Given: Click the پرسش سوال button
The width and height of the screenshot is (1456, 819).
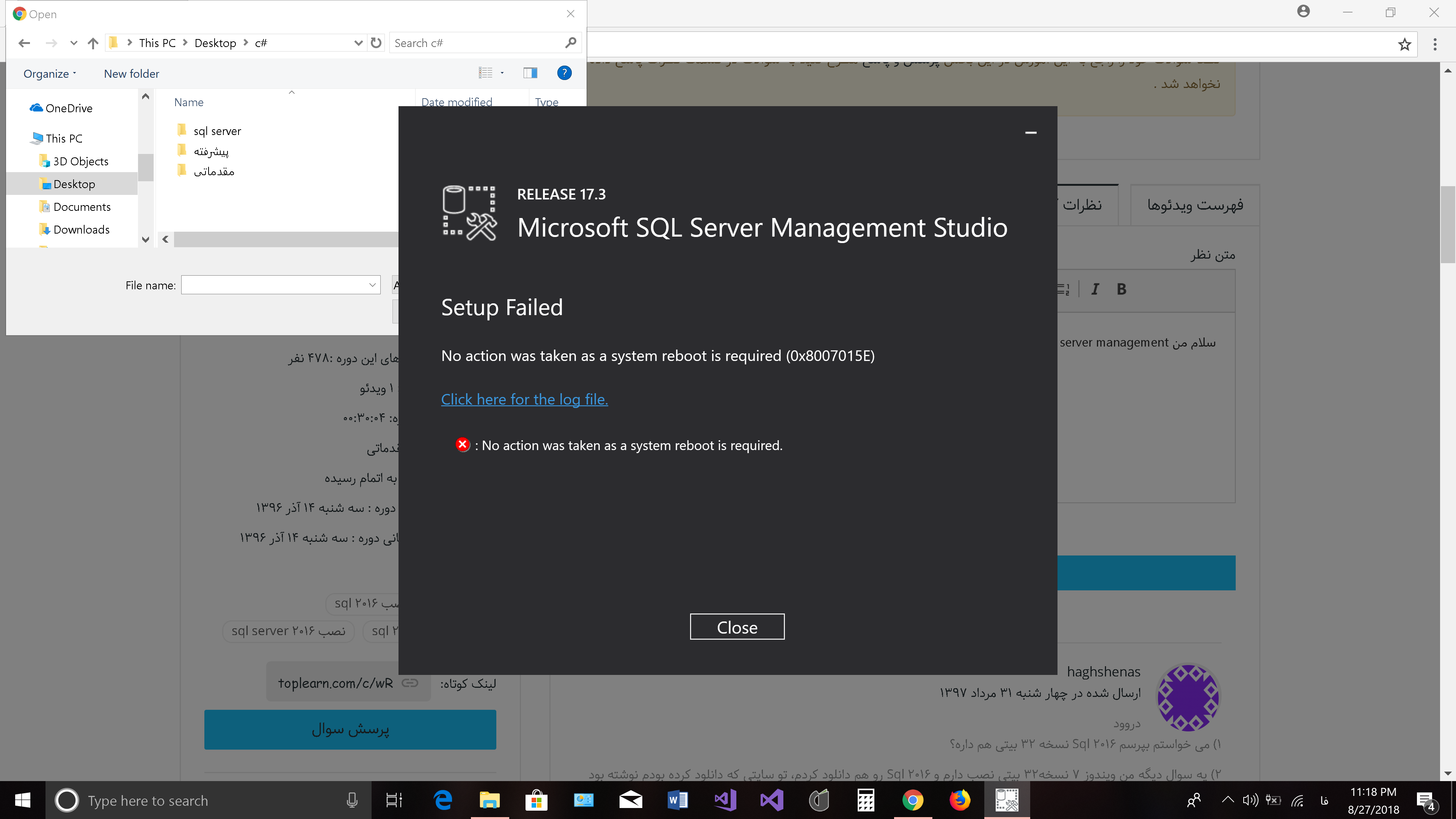Looking at the screenshot, I should point(350,729).
